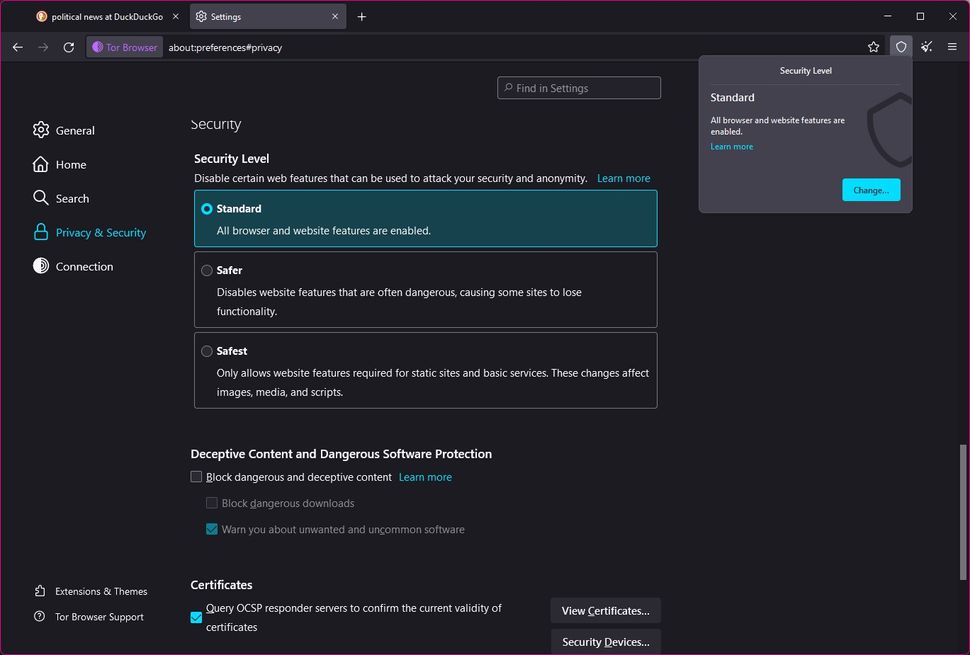Screen dimensions: 970x655
Task: Bookmark this page via the star icon
Action: [873, 47]
